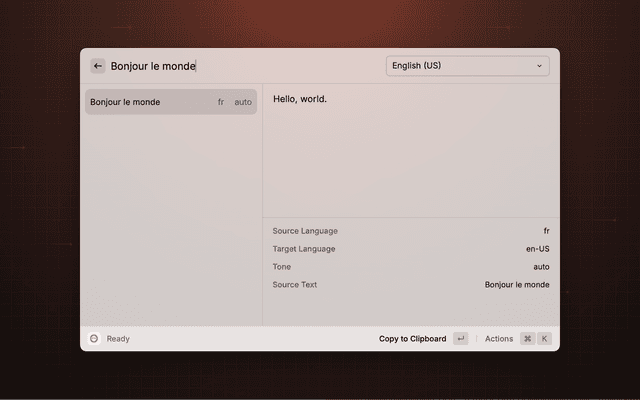Click the Ready status text
Screen dimensions: 640x400
click(x=118, y=339)
